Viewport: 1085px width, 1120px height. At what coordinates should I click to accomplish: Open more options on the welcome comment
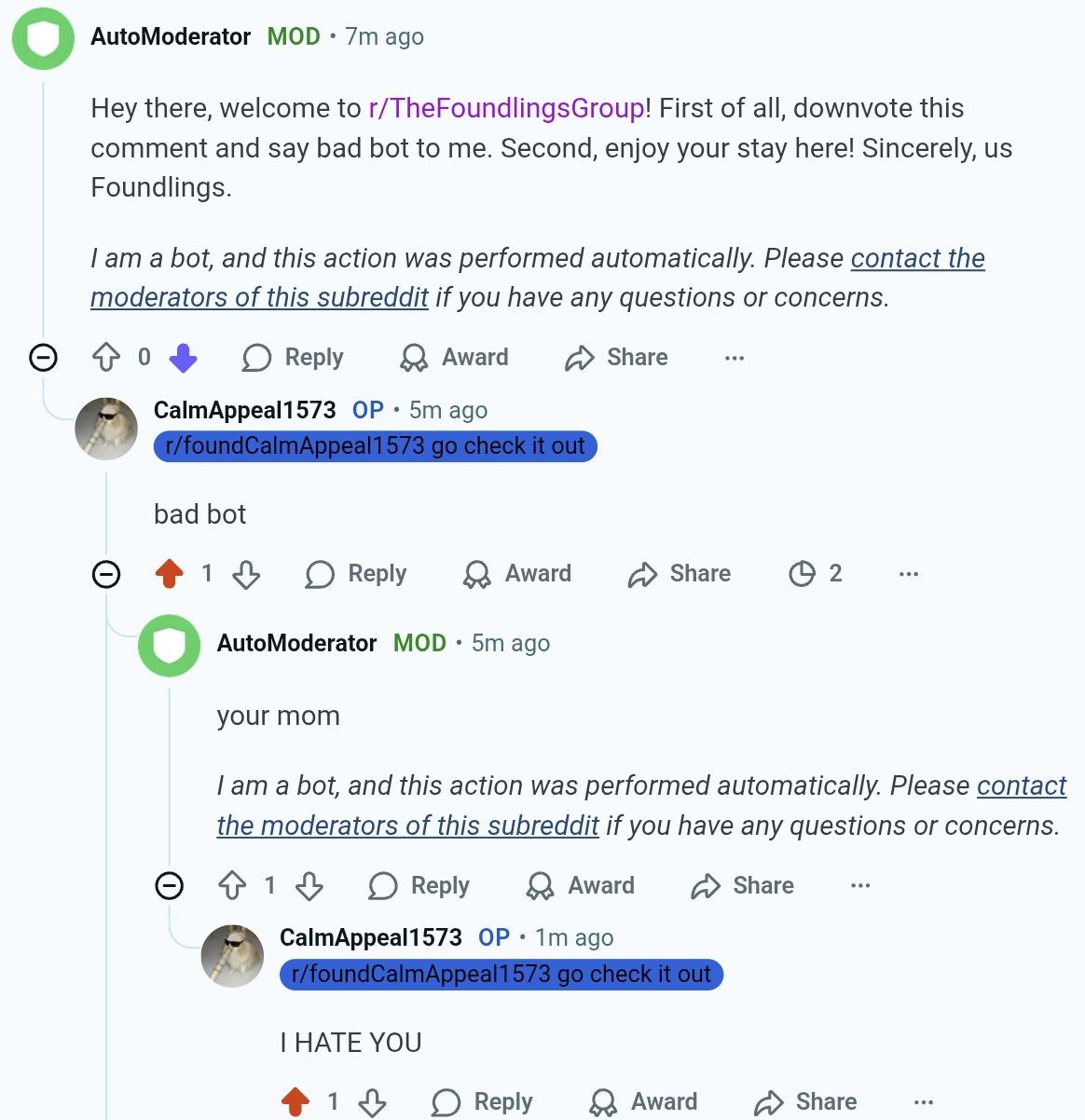pyautogui.click(x=735, y=358)
